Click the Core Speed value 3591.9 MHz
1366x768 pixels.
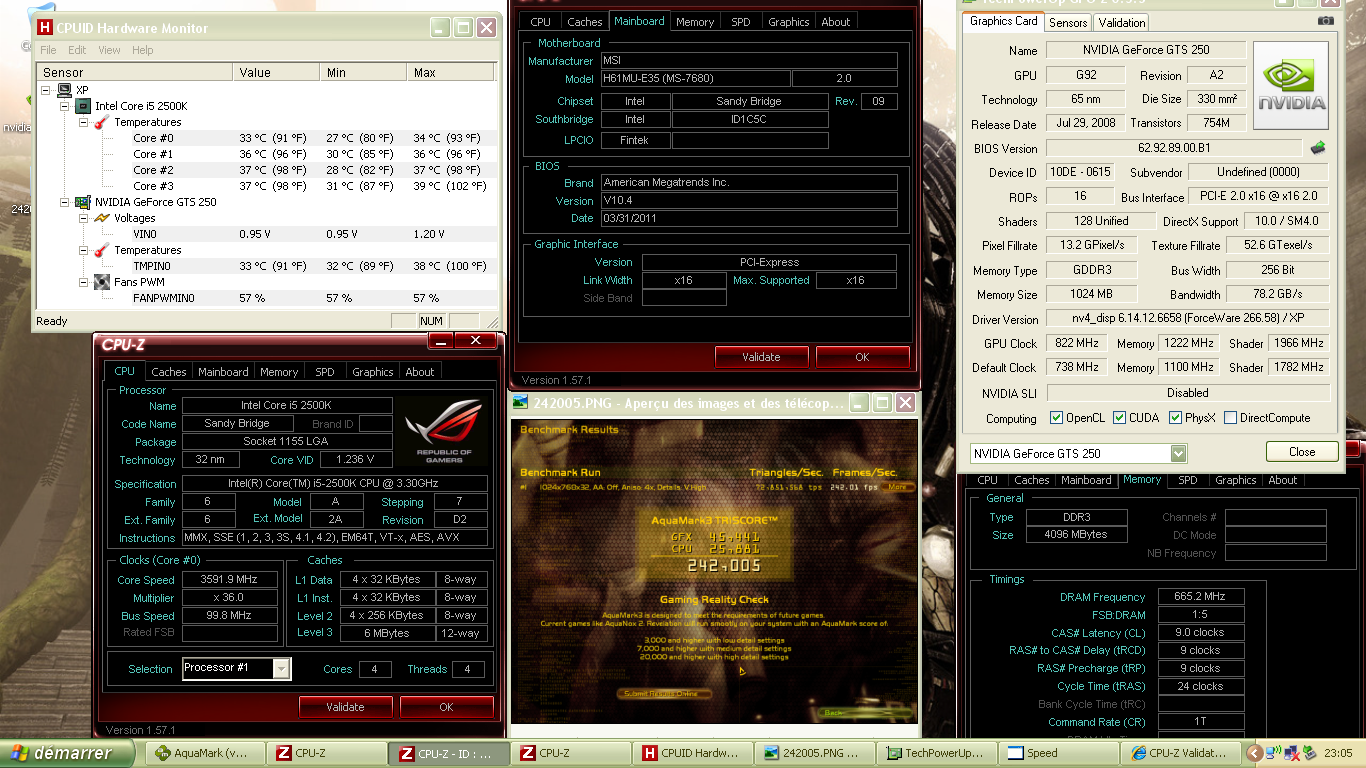coord(229,579)
